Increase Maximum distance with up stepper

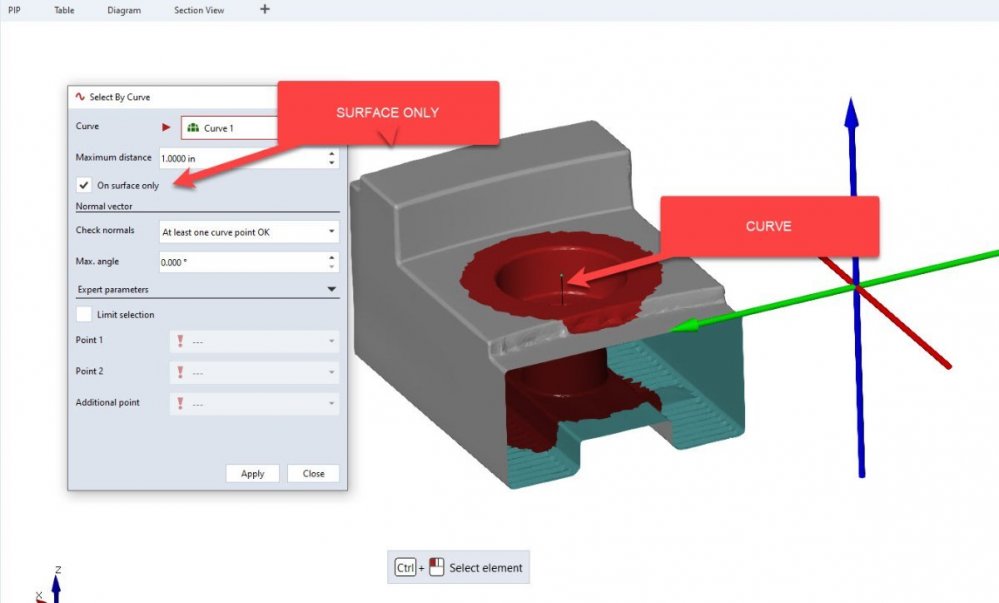pyautogui.click(x=331, y=154)
